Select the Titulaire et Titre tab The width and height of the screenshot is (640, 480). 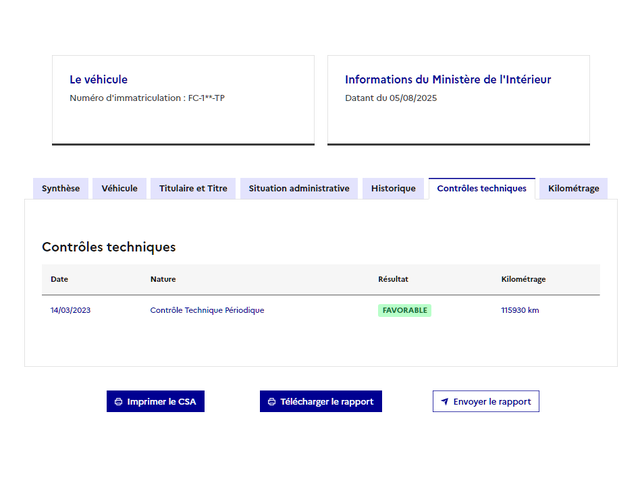pyautogui.click(x=193, y=188)
